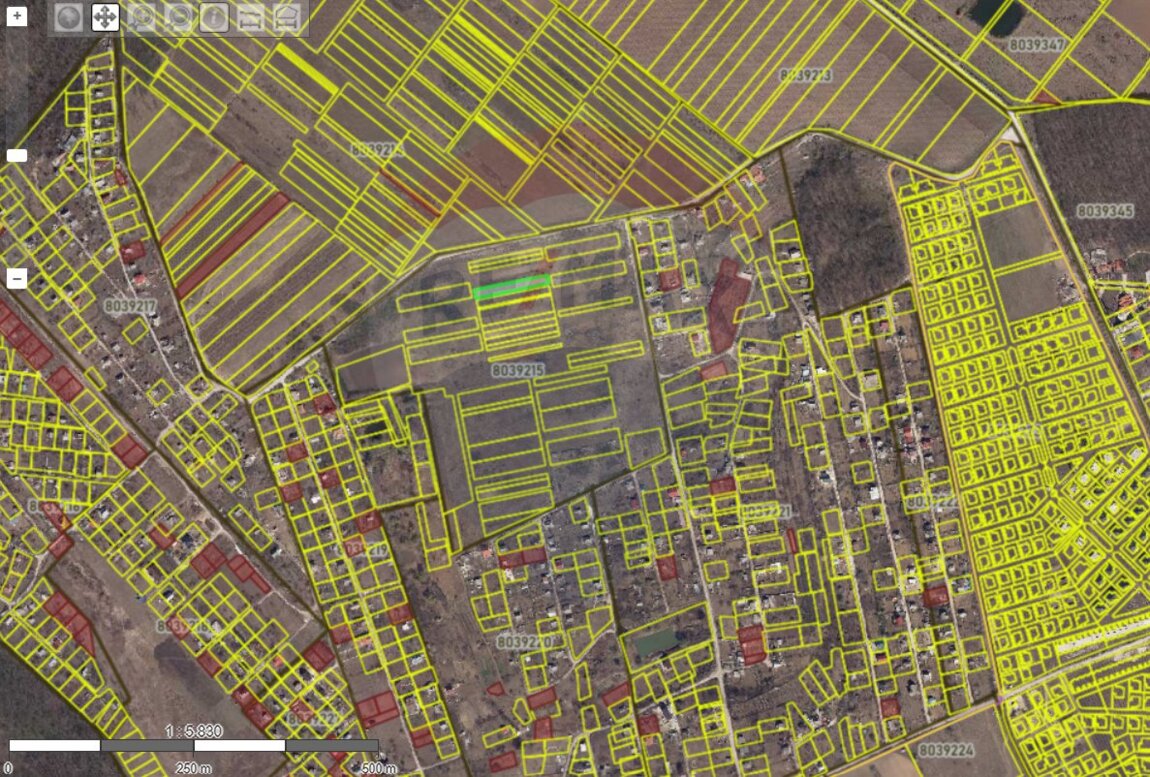The height and width of the screenshot is (777, 1150).
Task: Click the zoom slider handle
Action: (17, 156)
